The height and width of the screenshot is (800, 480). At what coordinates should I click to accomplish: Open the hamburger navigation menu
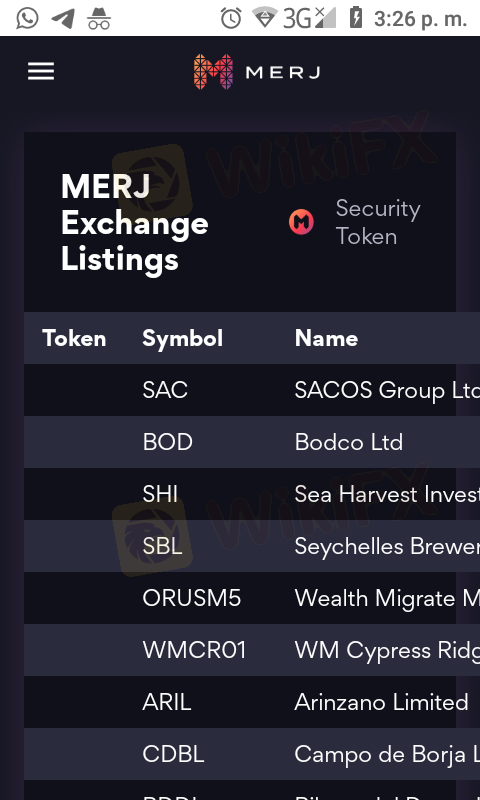click(x=41, y=71)
